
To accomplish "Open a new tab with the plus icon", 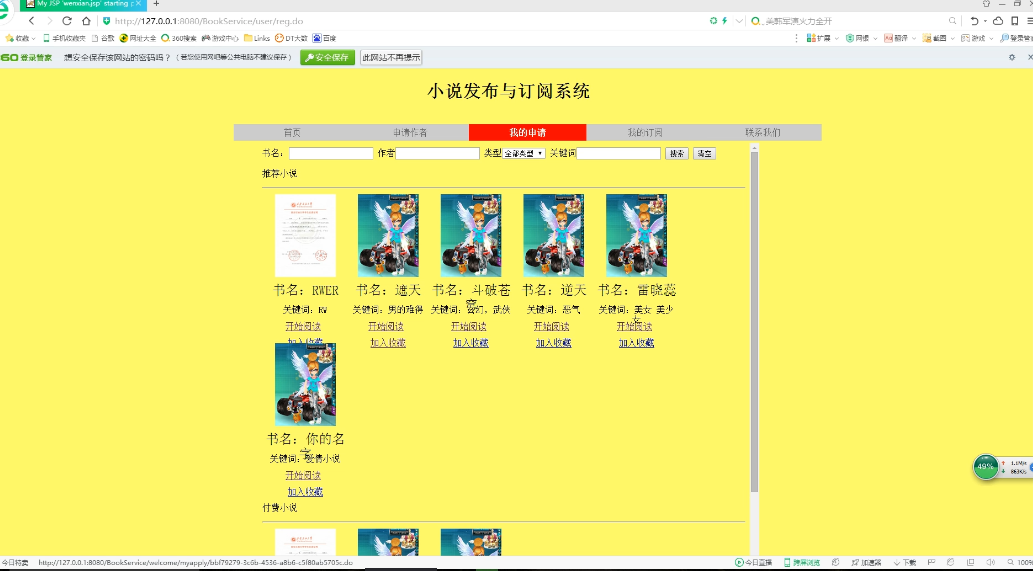I will pos(156,4).
